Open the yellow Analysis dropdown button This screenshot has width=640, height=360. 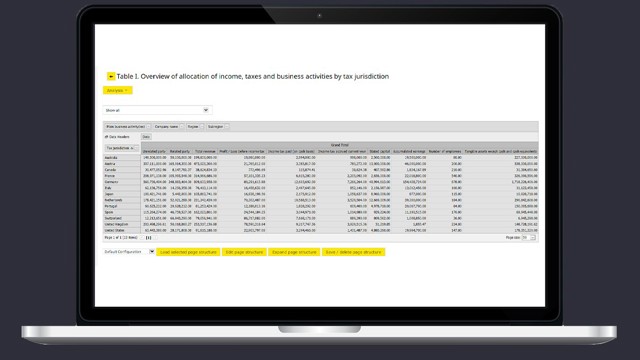click(x=118, y=90)
